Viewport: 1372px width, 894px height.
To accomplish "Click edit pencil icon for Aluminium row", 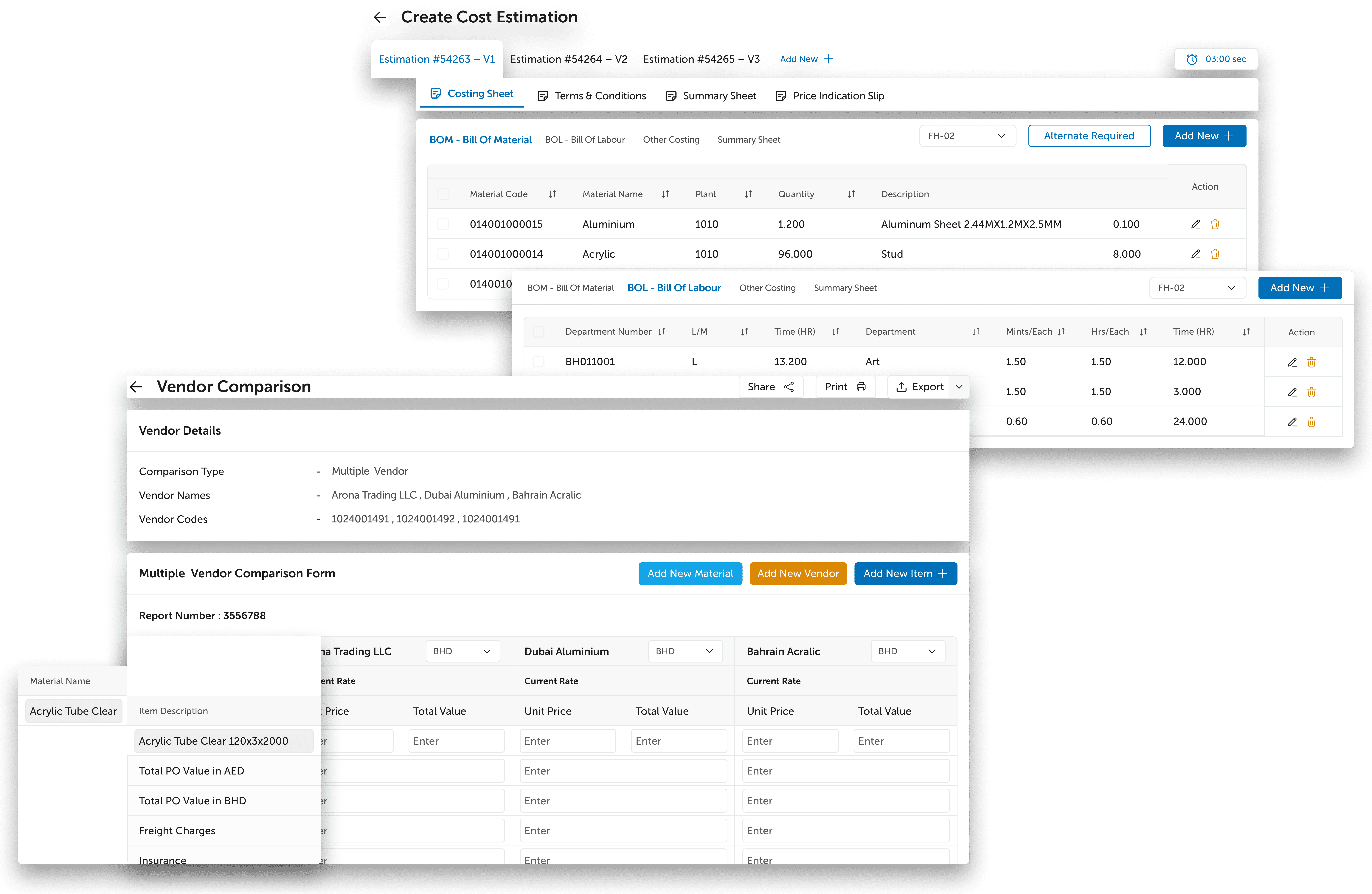I will pos(1196,224).
